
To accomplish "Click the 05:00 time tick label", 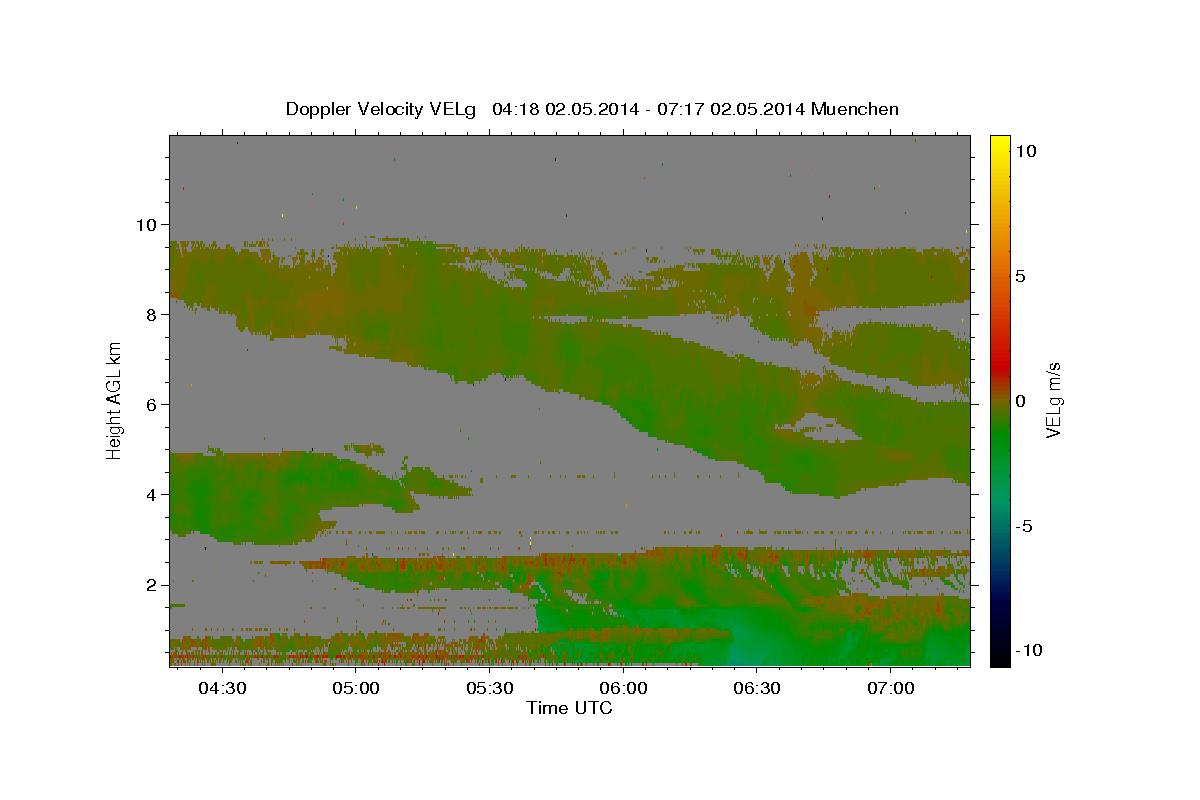I will tap(356, 688).
